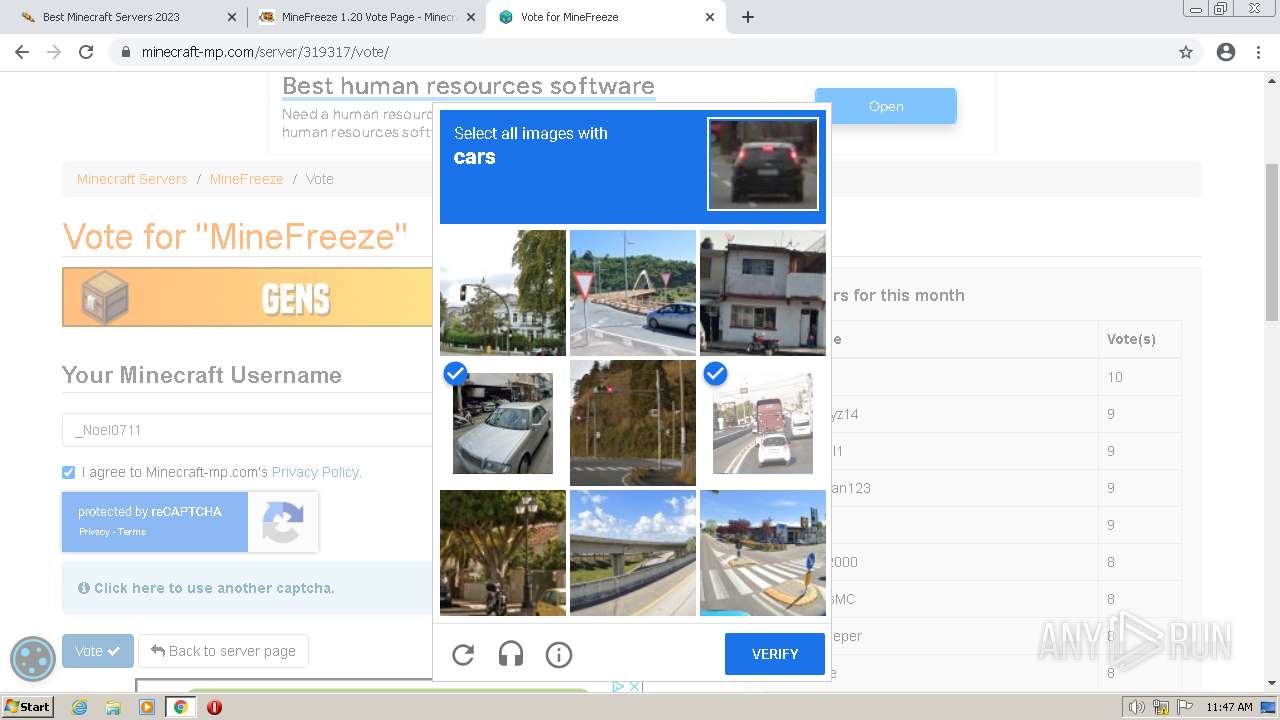Click the address bar URL
Viewport: 1280px width, 720px height.
click(x=265, y=52)
